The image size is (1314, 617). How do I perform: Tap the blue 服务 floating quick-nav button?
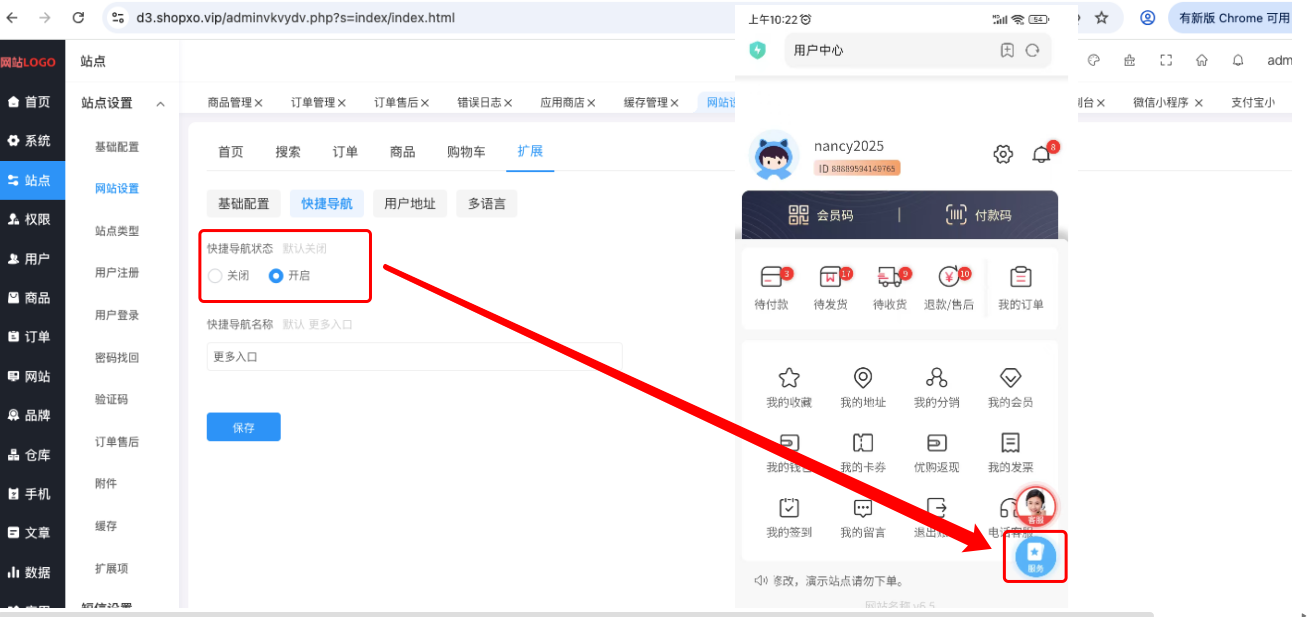click(1035, 557)
